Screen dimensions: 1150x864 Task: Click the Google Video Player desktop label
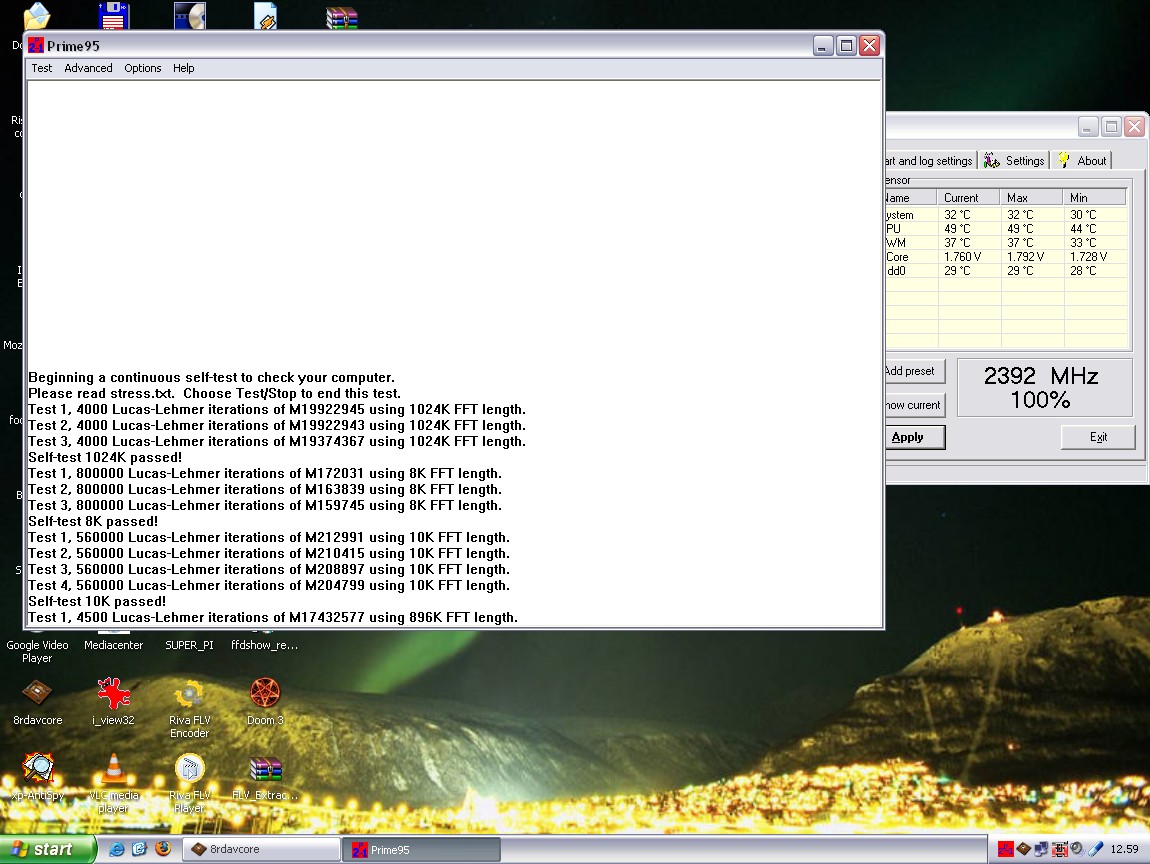point(37,651)
